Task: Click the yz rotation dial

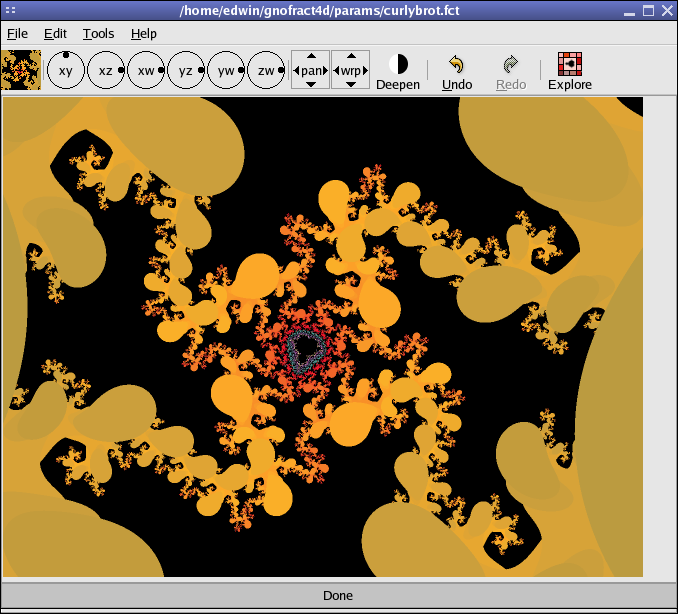Action: click(186, 71)
